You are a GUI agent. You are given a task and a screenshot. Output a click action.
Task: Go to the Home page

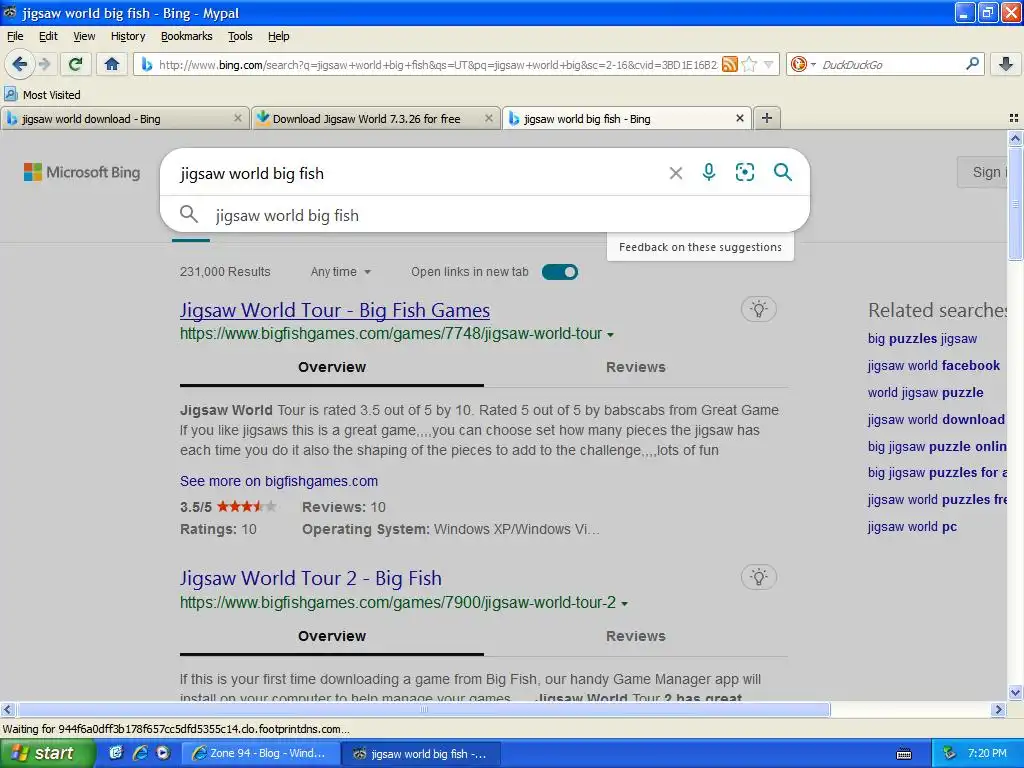112,64
